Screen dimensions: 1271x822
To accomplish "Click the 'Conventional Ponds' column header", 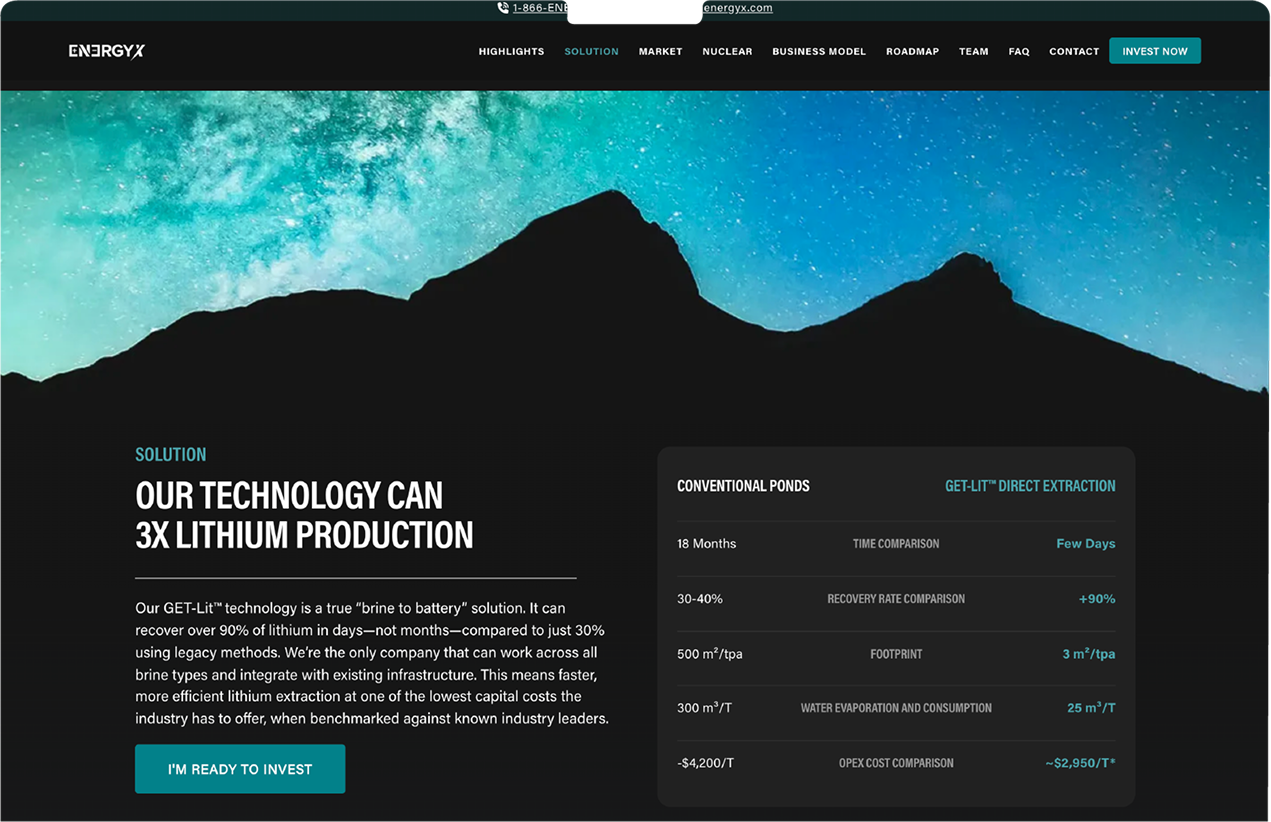I will click(x=743, y=486).
